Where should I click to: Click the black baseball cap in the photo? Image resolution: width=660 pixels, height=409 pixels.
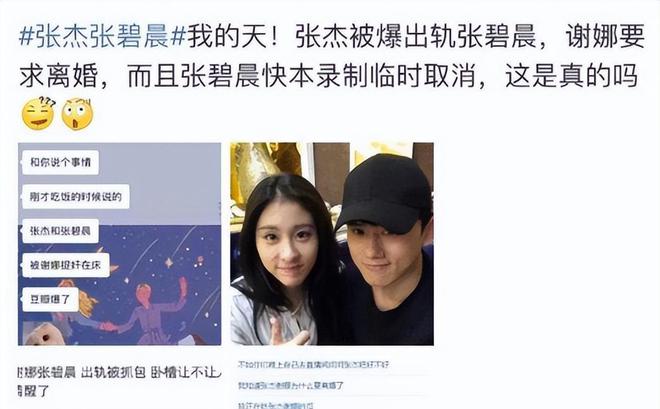[x=384, y=194]
